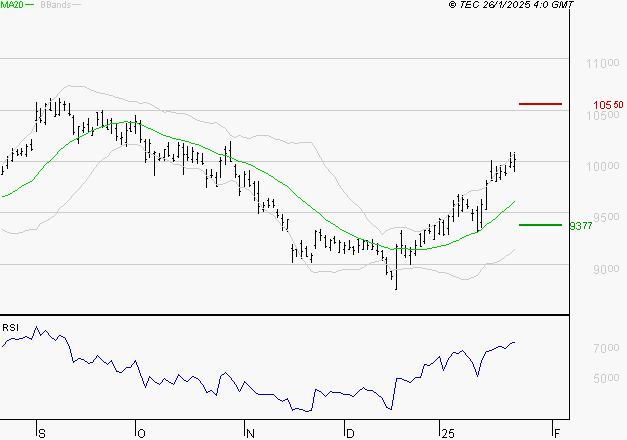Click the 25 year axis marker

[448, 434]
